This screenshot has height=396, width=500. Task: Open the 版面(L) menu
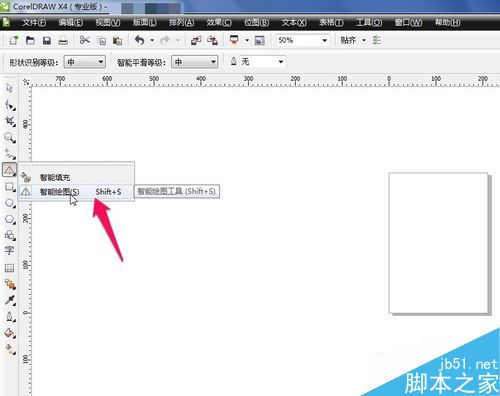(x=145, y=23)
